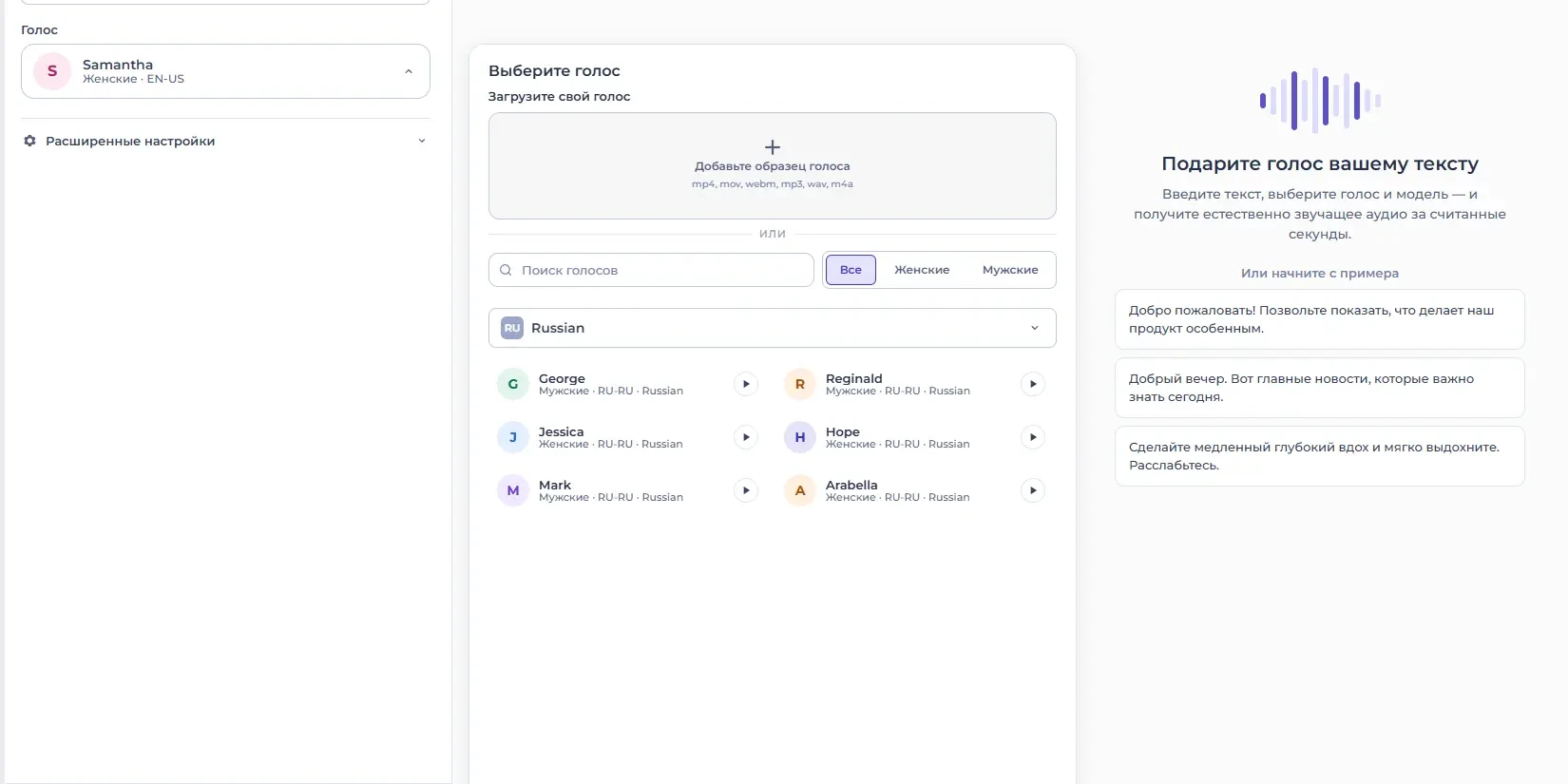Click the George avatar icon

(x=513, y=384)
